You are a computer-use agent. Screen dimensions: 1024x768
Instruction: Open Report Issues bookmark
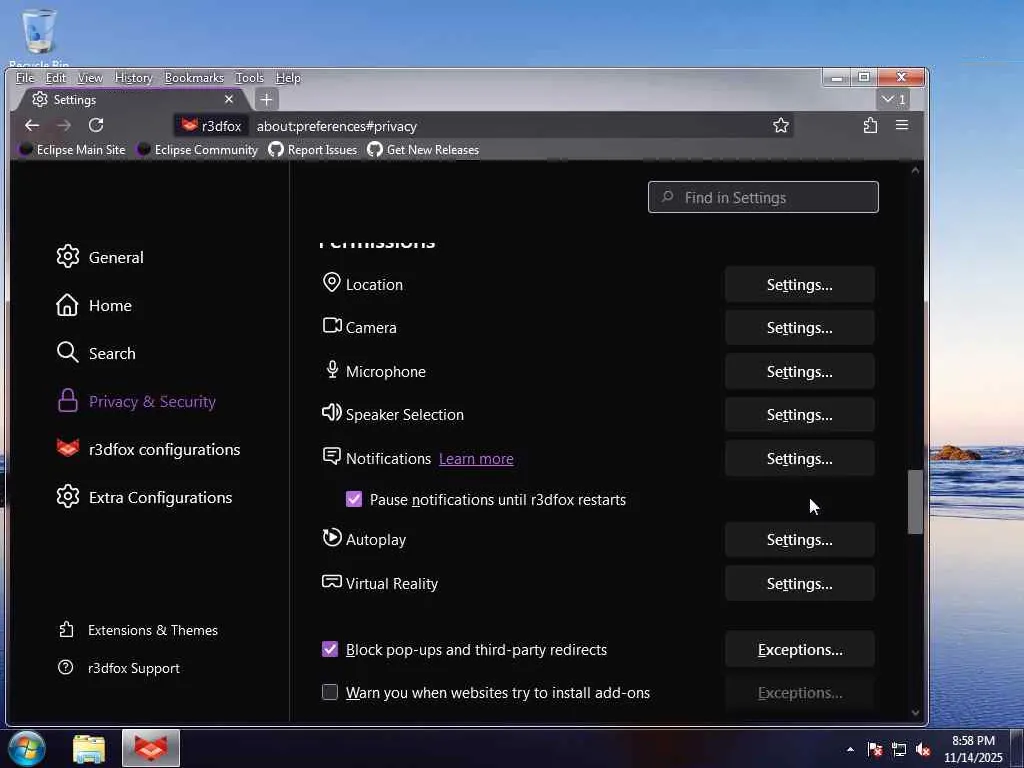pos(313,150)
